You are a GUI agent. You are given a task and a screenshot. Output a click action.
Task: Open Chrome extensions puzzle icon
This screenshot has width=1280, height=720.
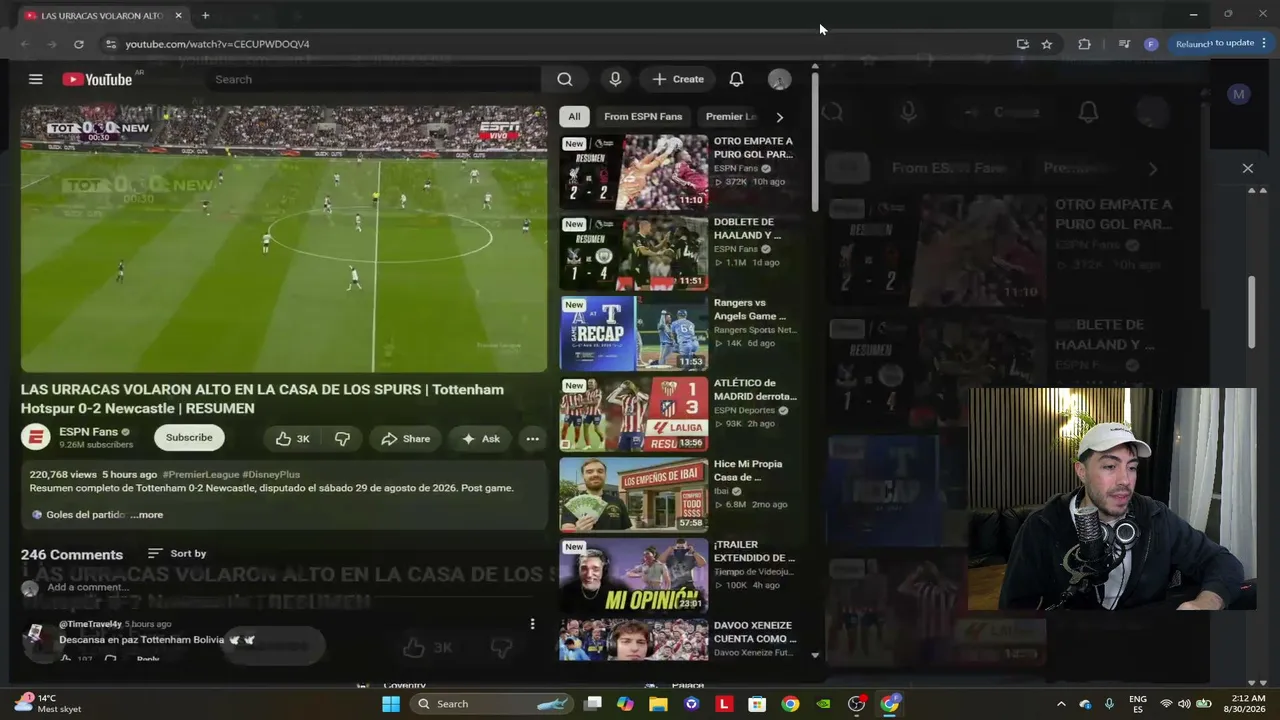pyautogui.click(x=1084, y=44)
